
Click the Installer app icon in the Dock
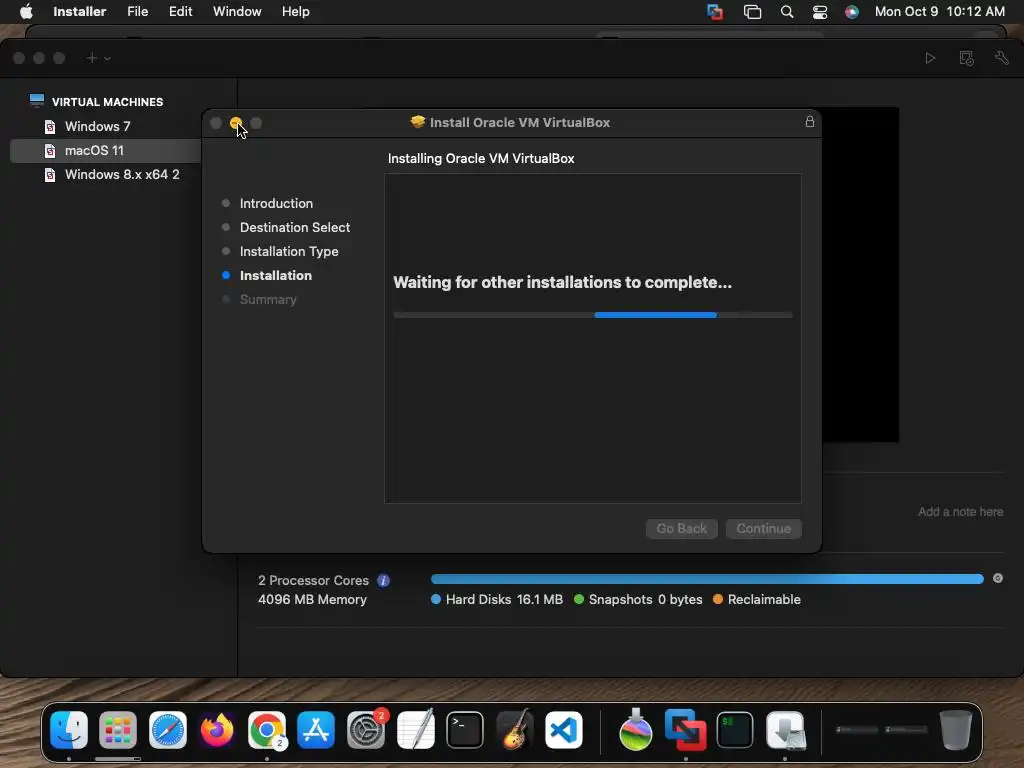click(785, 730)
